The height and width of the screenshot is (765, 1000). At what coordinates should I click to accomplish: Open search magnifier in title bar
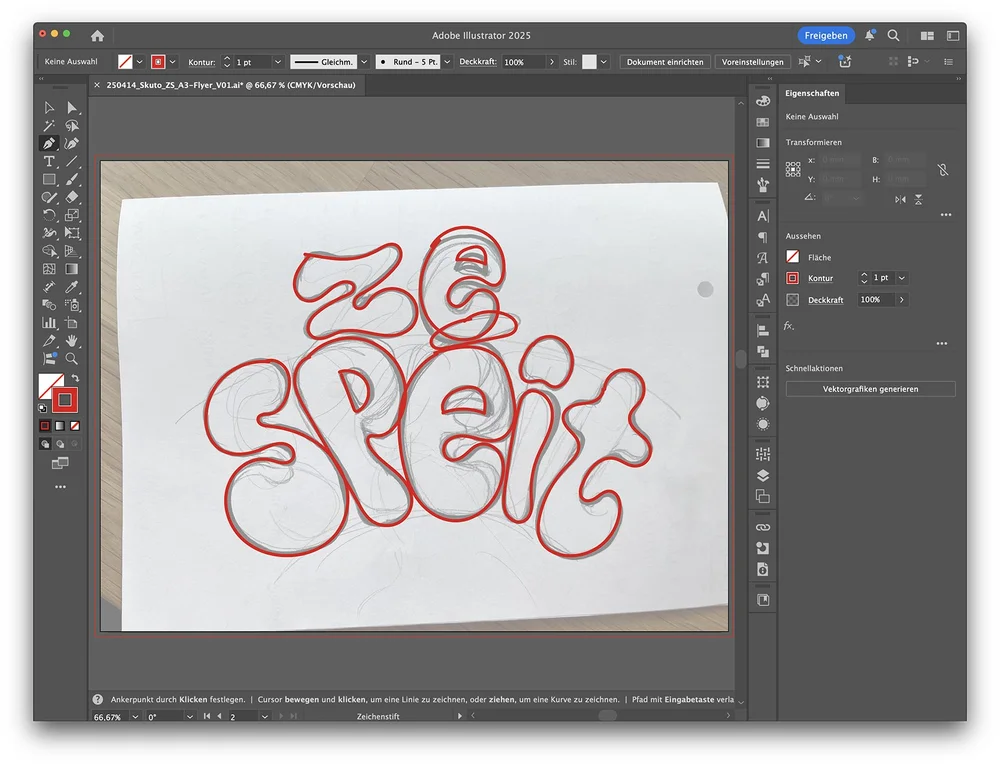(x=893, y=36)
